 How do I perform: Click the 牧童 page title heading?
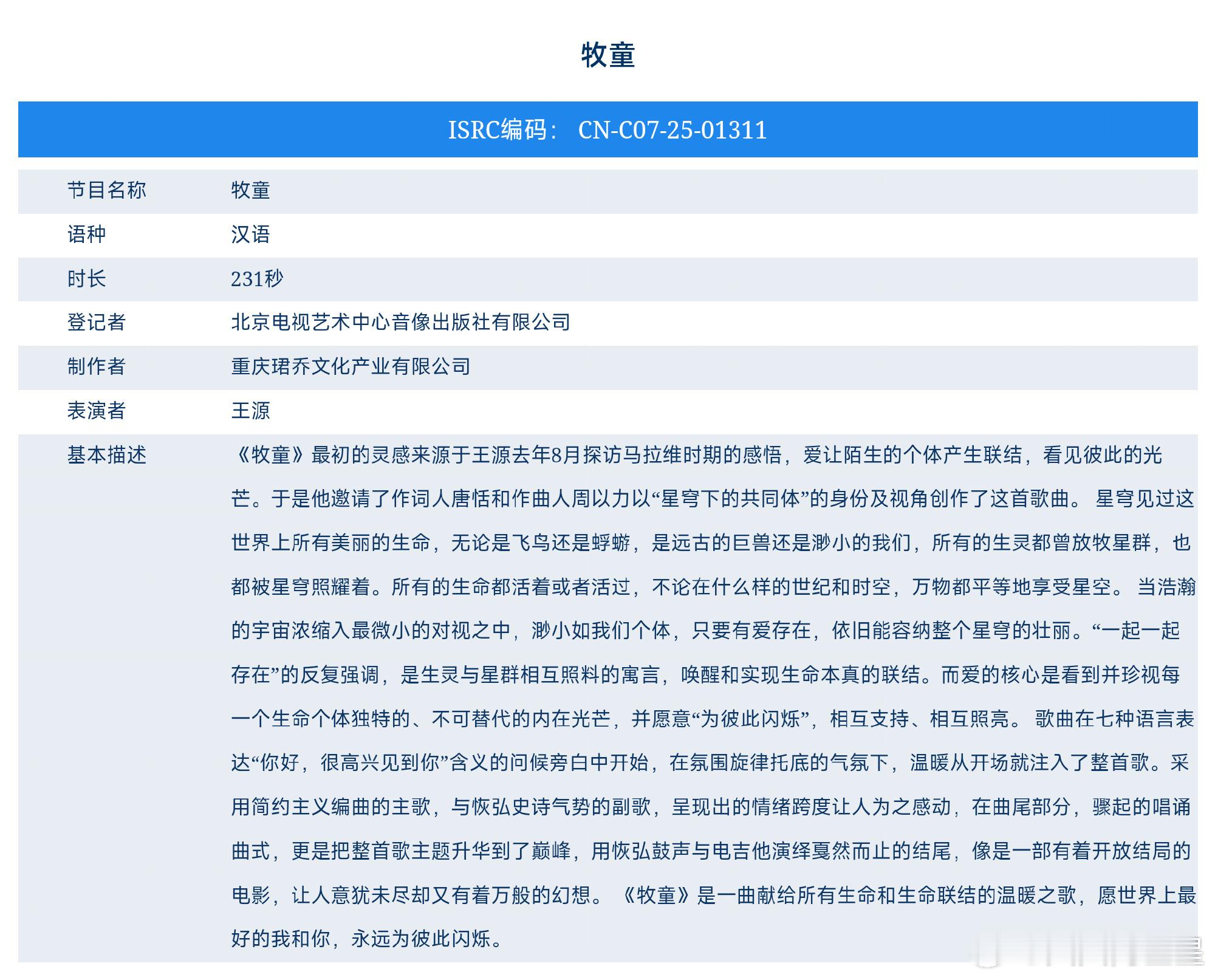(607, 55)
